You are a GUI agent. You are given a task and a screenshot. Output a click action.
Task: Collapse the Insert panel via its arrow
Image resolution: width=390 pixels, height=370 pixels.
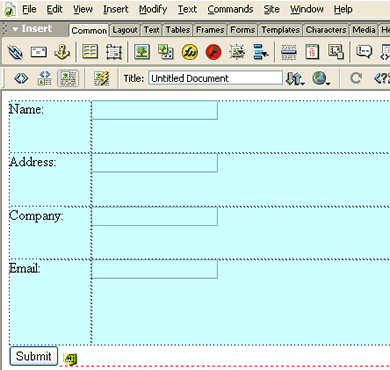point(15,29)
